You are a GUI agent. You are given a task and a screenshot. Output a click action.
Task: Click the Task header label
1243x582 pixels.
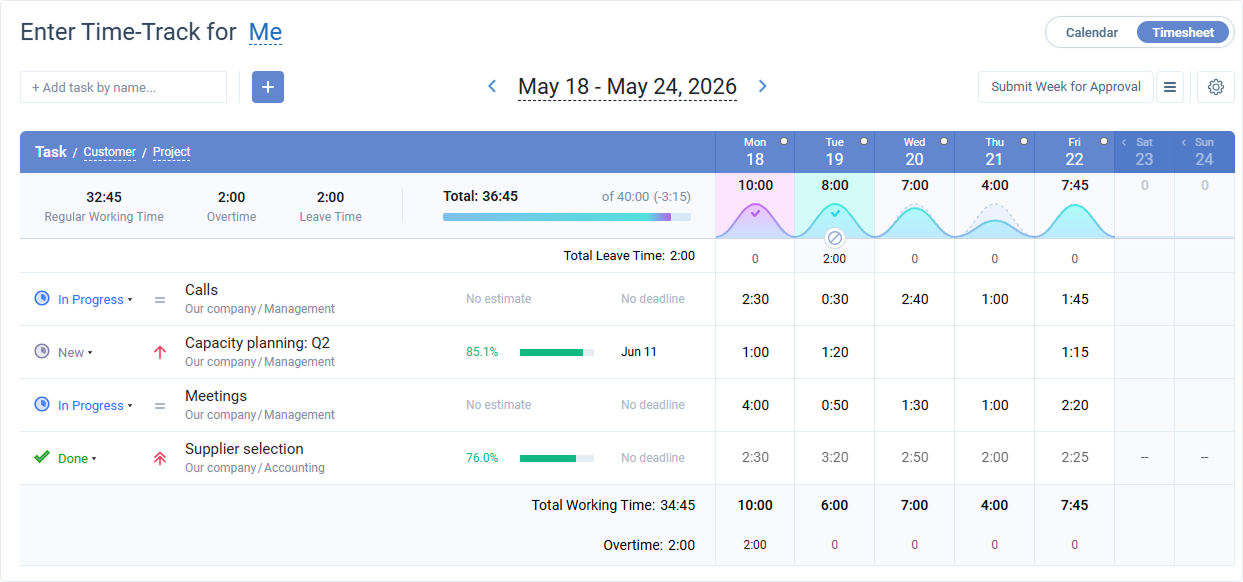pyautogui.click(x=51, y=152)
